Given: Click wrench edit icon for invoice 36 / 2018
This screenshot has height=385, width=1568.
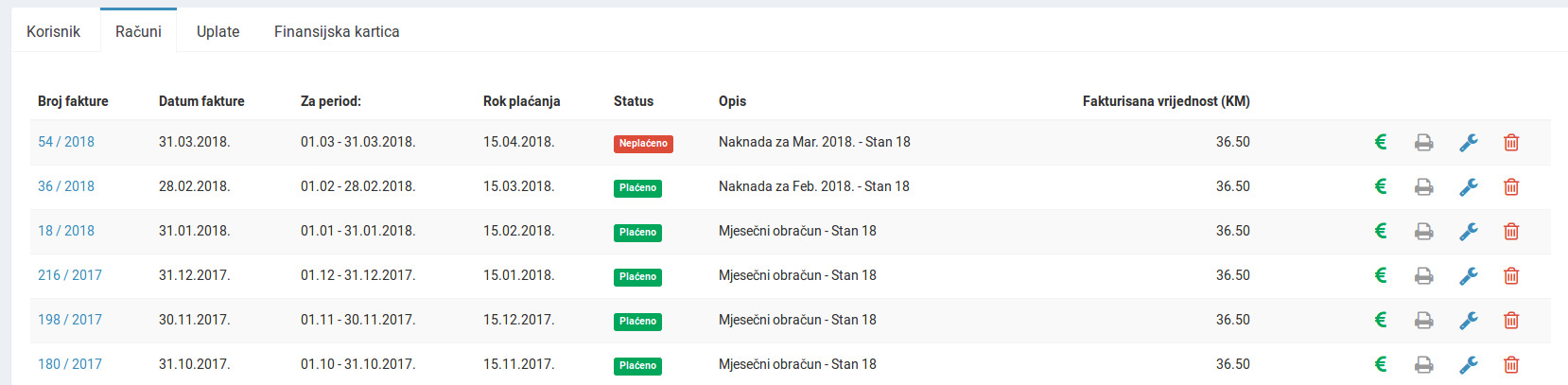Looking at the screenshot, I should click(1468, 187).
